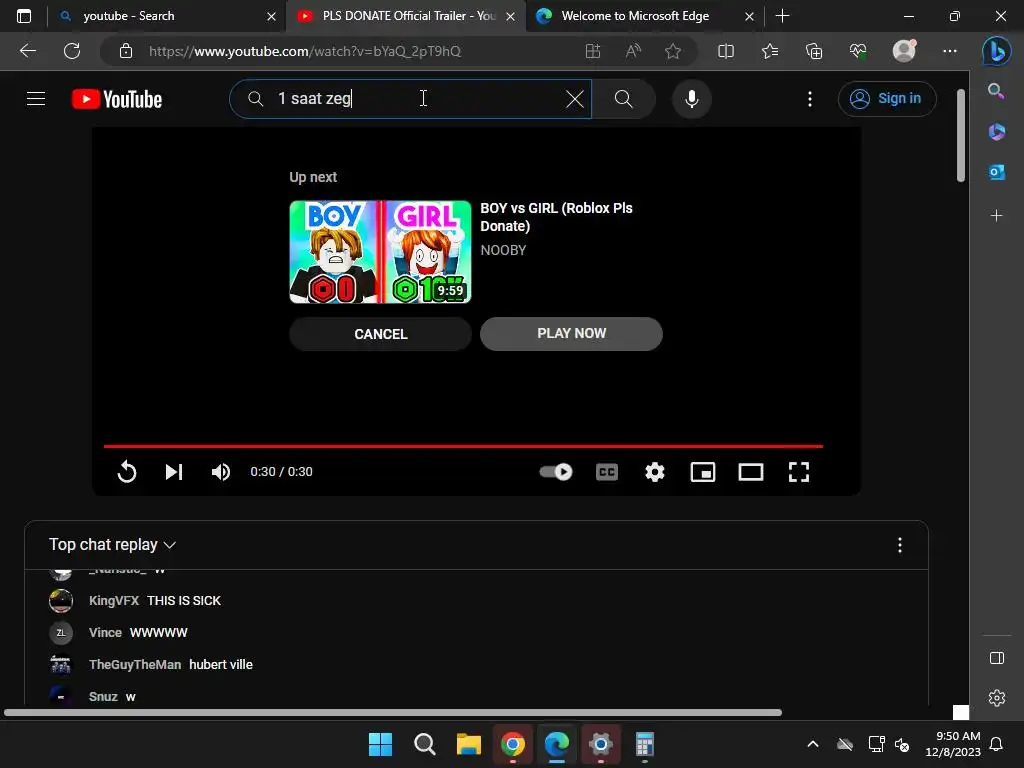The height and width of the screenshot is (768, 1024).
Task: Click the Sign in button
Action: [x=887, y=99]
